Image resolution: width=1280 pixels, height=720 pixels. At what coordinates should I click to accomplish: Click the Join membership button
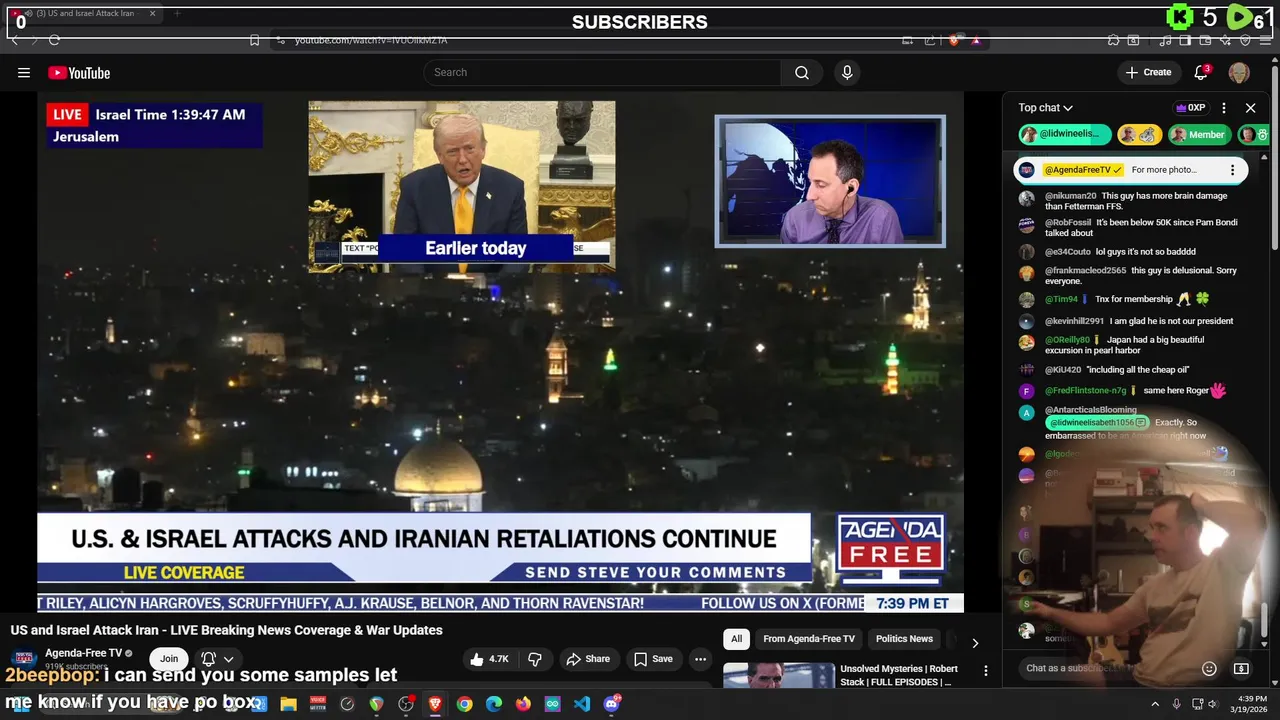coord(169,659)
